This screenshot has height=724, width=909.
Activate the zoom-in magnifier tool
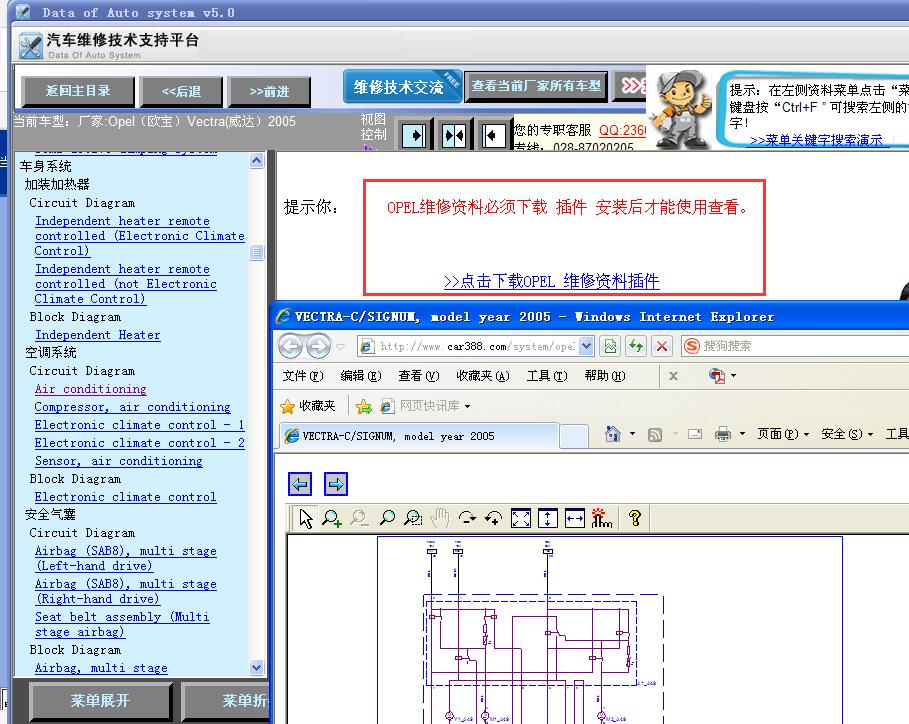pyautogui.click(x=332, y=518)
